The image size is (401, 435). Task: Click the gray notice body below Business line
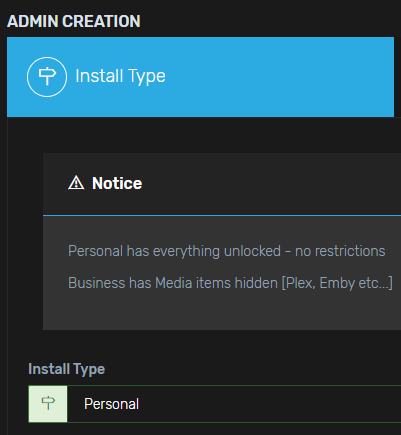(x=222, y=312)
